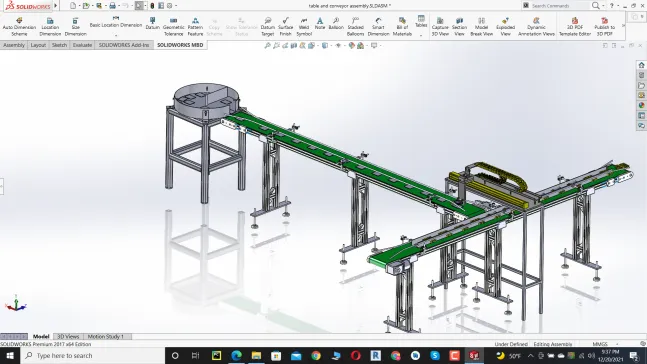The width and height of the screenshot is (647, 364).
Task: Select the SOLIDWORKS MBD tab
Action: [180, 45]
